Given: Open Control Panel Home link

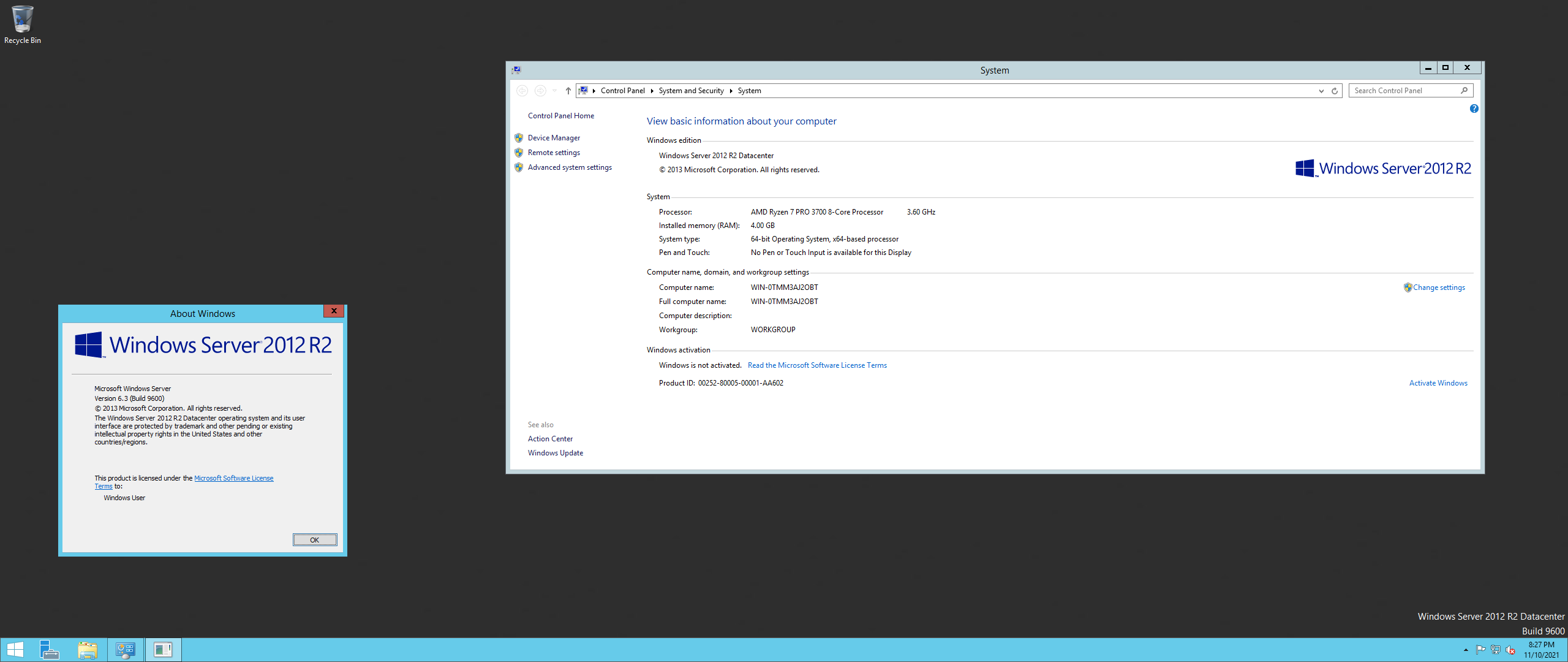Looking at the screenshot, I should click(x=560, y=116).
